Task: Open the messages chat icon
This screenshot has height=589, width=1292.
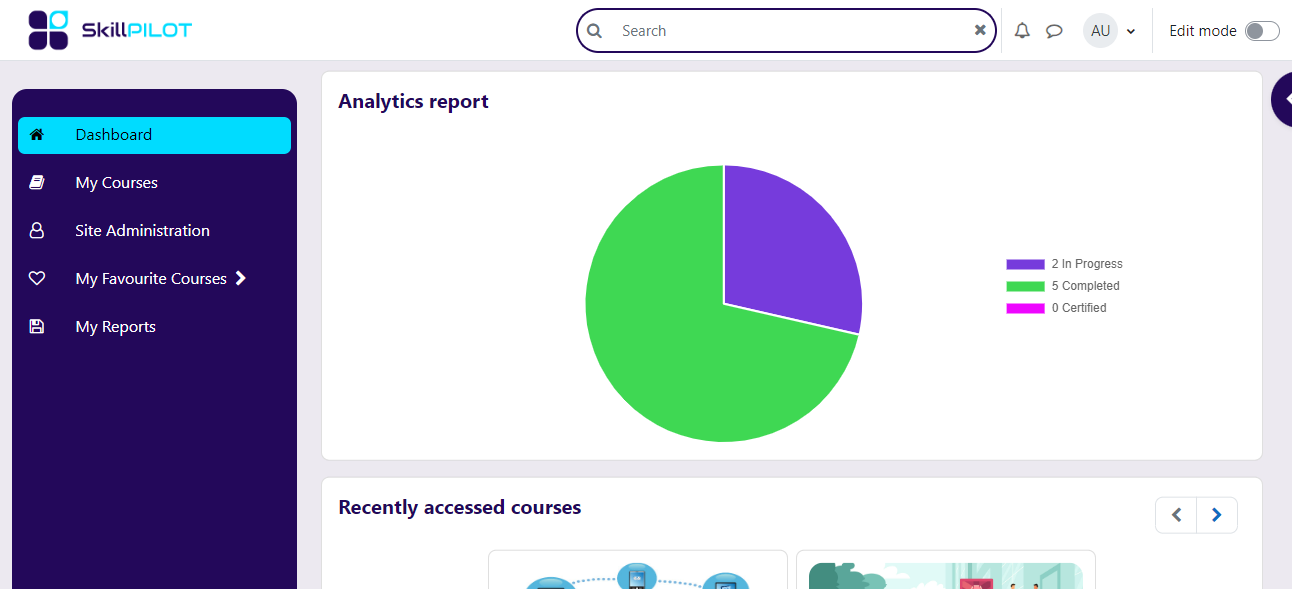Action: coord(1054,30)
